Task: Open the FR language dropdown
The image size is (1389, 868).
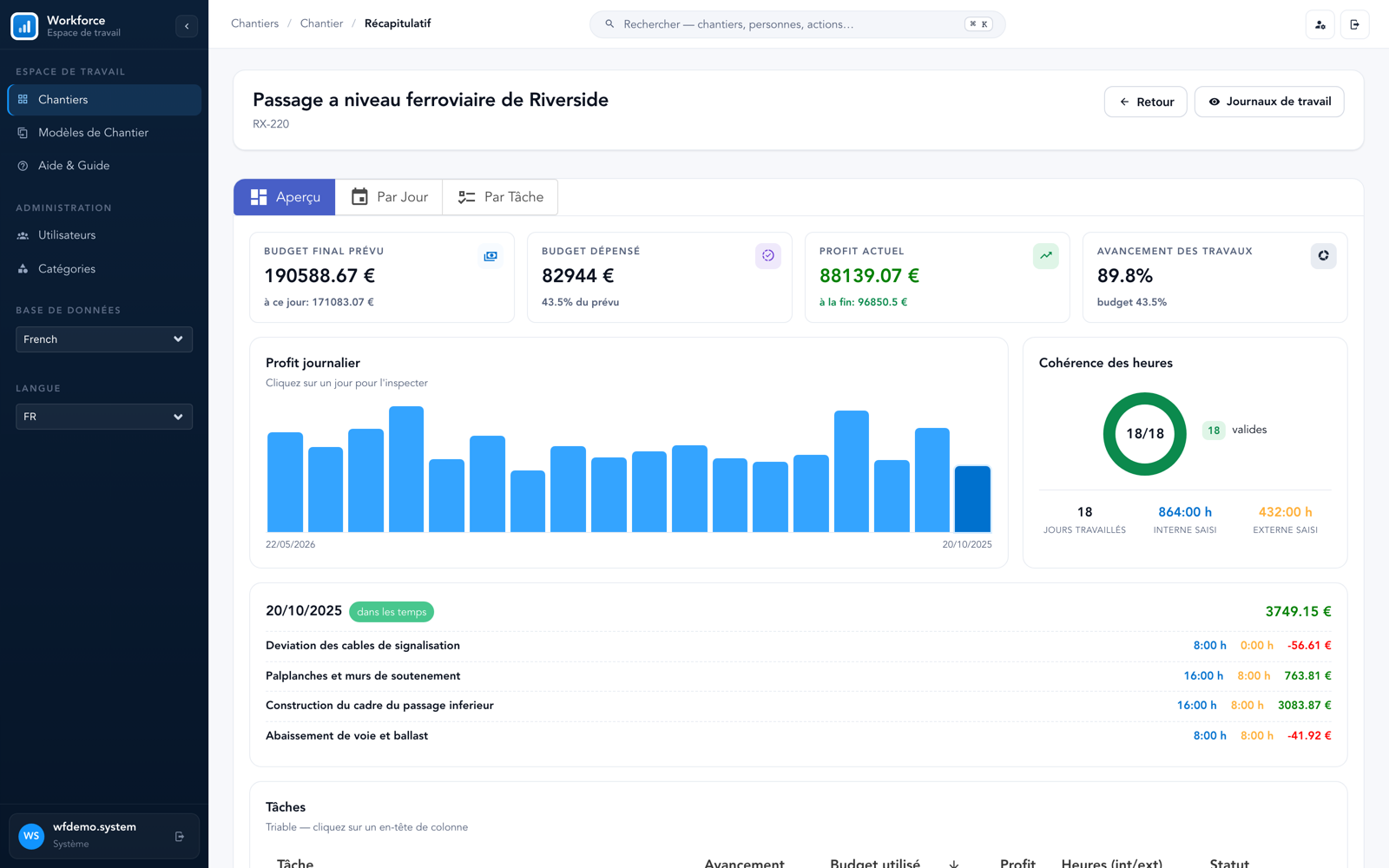Action: point(104,417)
